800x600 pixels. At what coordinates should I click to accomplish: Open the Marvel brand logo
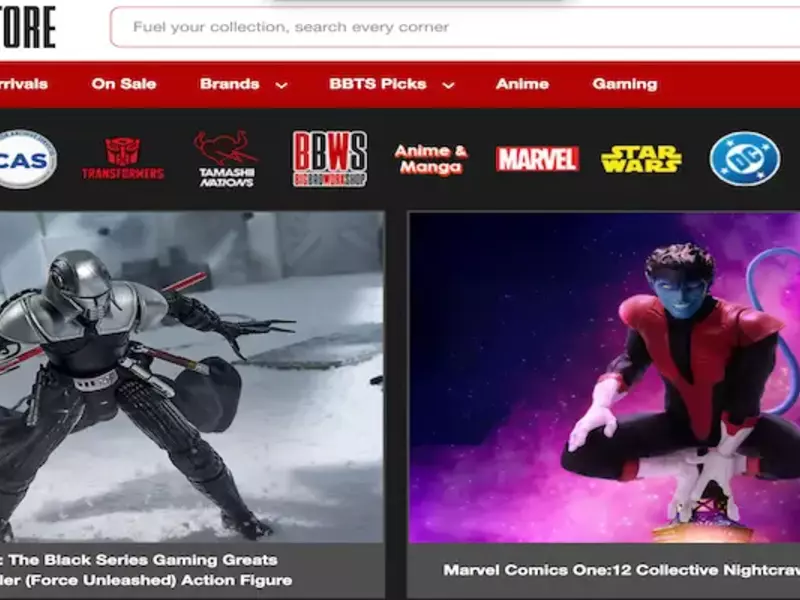click(537, 159)
